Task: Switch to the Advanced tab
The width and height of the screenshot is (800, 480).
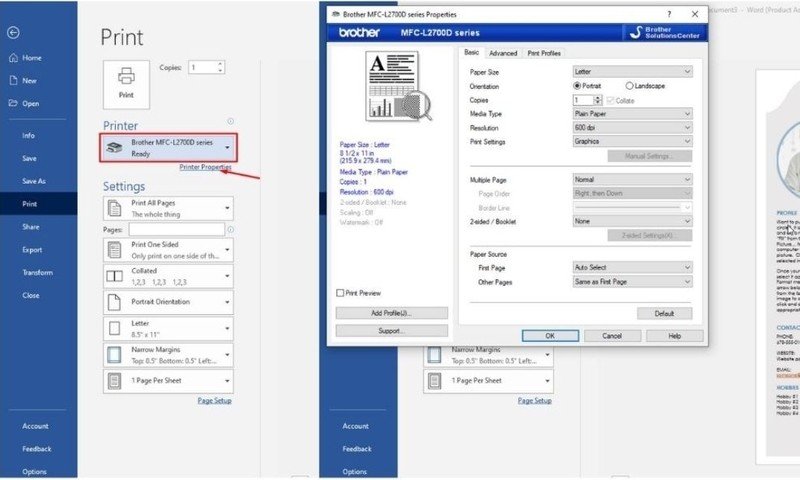Action: [503, 53]
